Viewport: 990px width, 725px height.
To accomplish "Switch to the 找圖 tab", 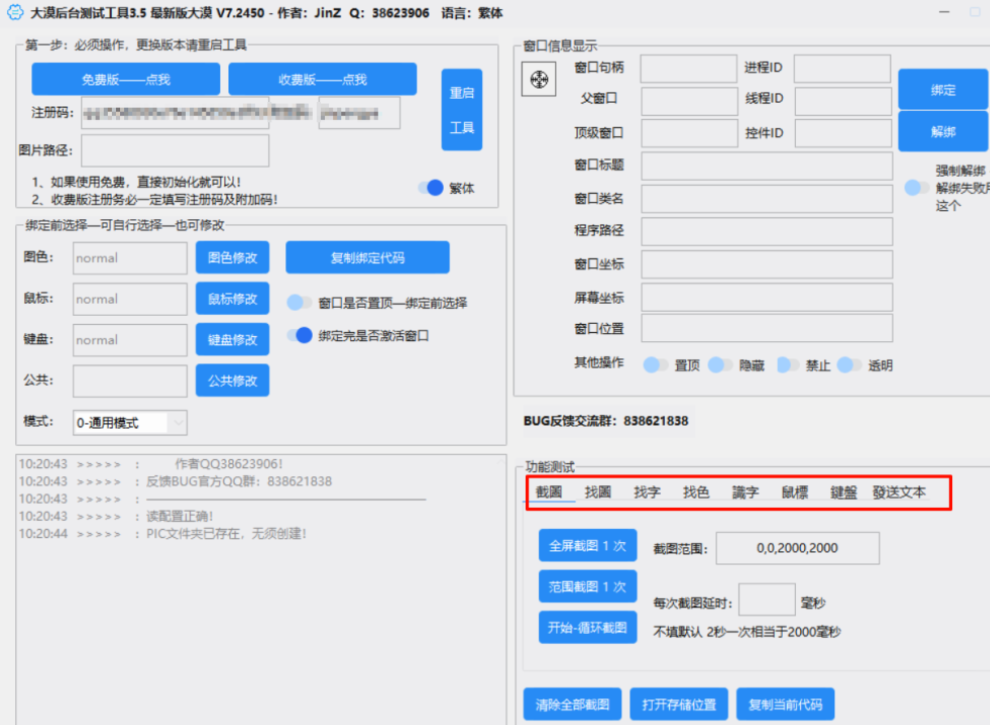I will pos(598,492).
